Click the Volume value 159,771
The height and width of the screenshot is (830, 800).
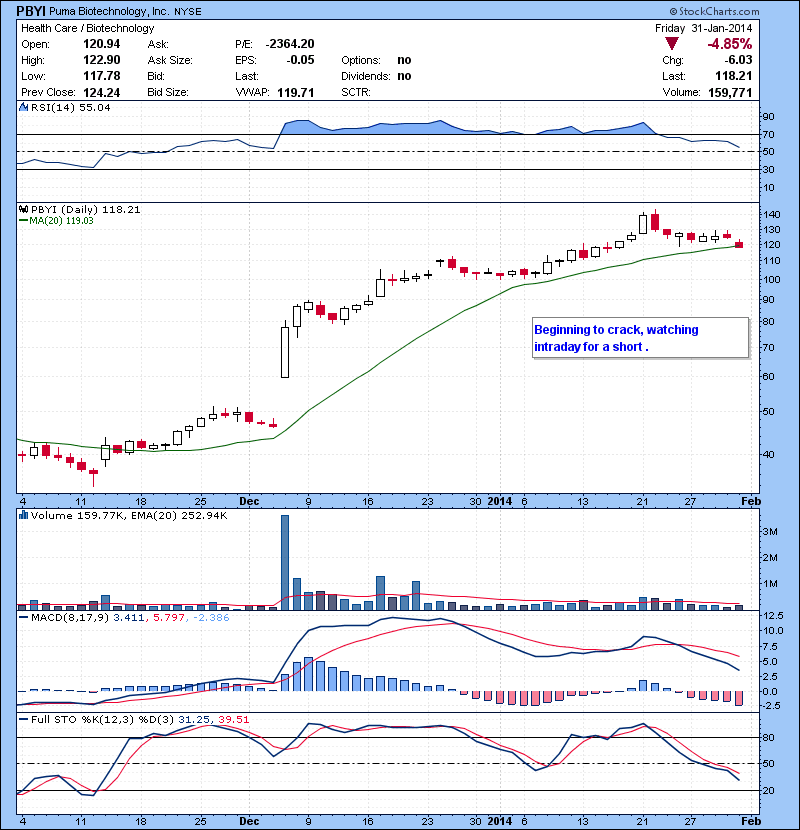(730, 93)
